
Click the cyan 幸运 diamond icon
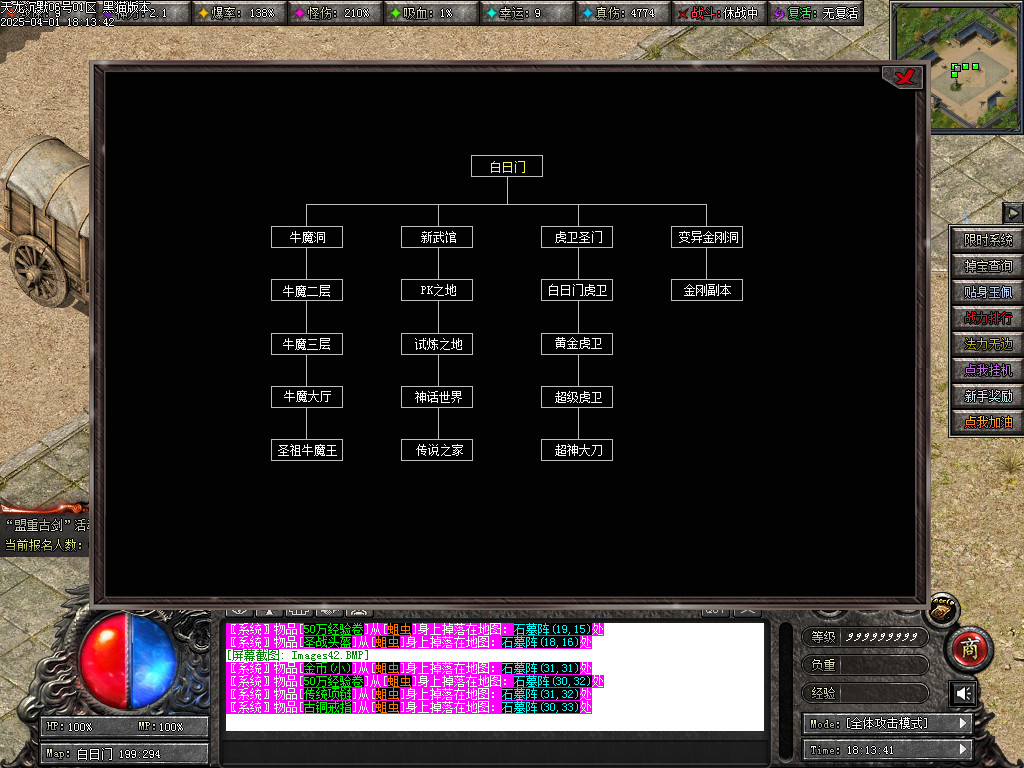coord(491,13)
